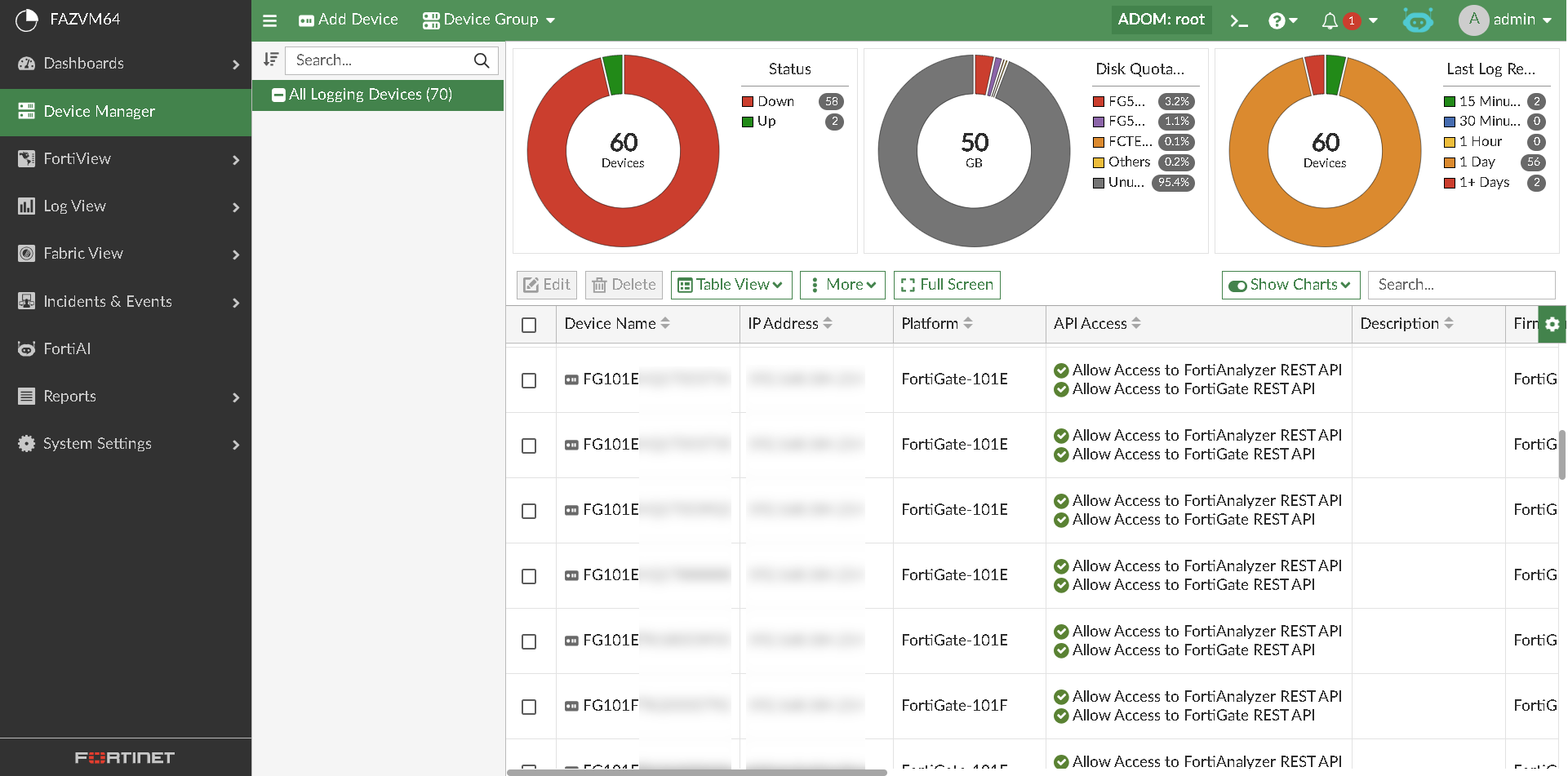1568x776 pixels.
Task: Expand the Dashboards submenu chevron
Action: tap(236, 64)
